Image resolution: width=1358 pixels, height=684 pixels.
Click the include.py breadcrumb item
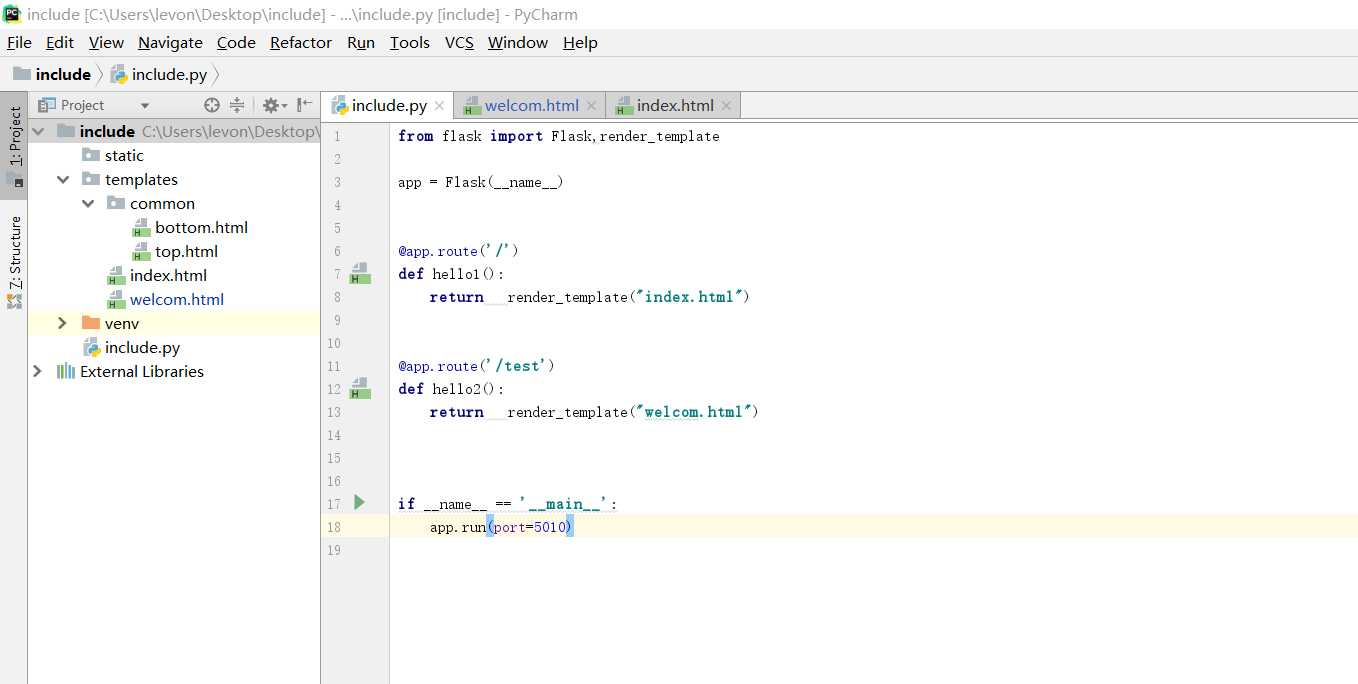159,74
